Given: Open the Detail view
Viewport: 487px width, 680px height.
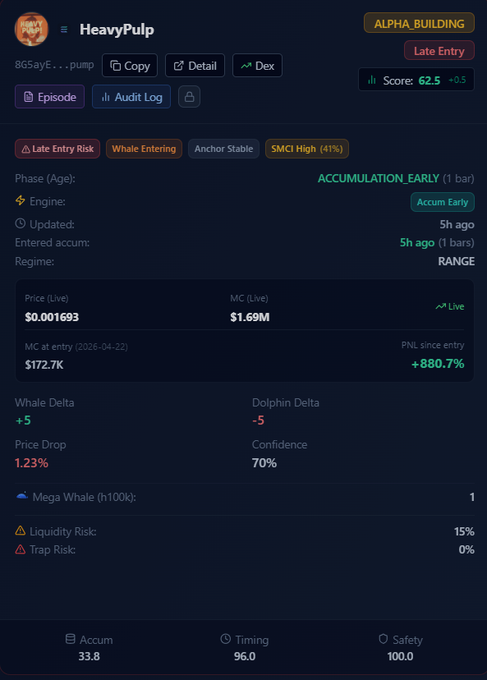Looking at the screenshot, I should pos(195,65).
